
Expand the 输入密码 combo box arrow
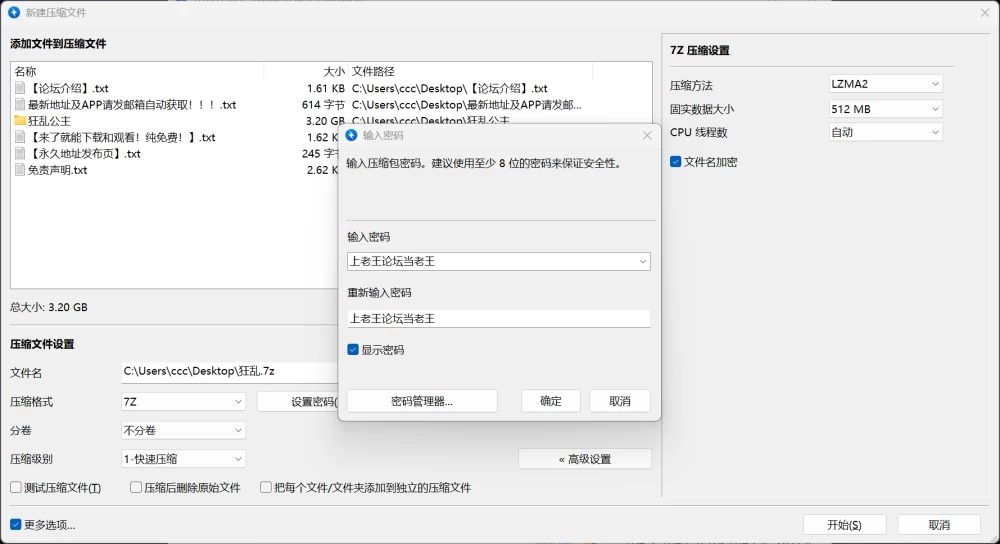tap(642, 261)
